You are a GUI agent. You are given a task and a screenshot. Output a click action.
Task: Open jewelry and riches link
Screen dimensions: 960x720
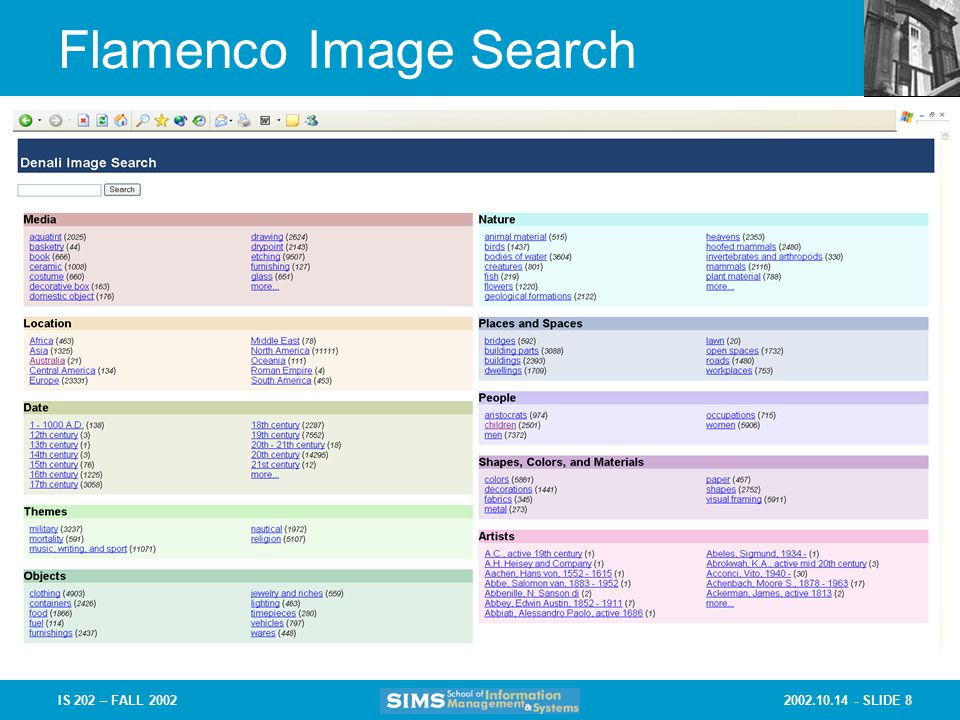287,593
